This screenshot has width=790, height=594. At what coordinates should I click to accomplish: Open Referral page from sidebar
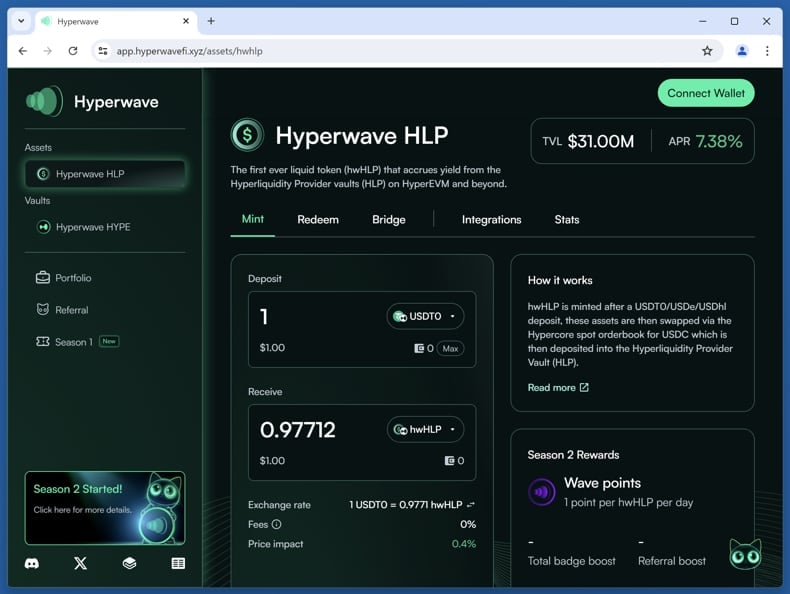click(62, 310)
